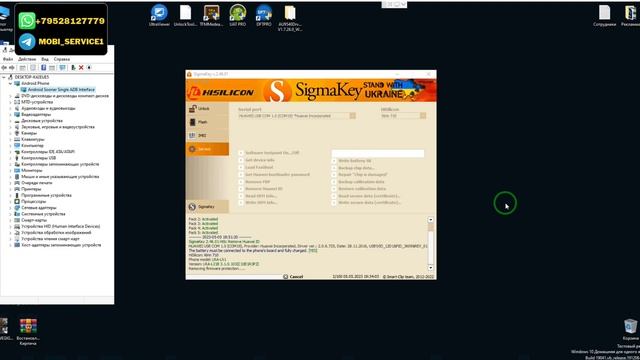Select the highlighted Service section in SigmaKey
640x360 pixels.
tap(207, 149)
